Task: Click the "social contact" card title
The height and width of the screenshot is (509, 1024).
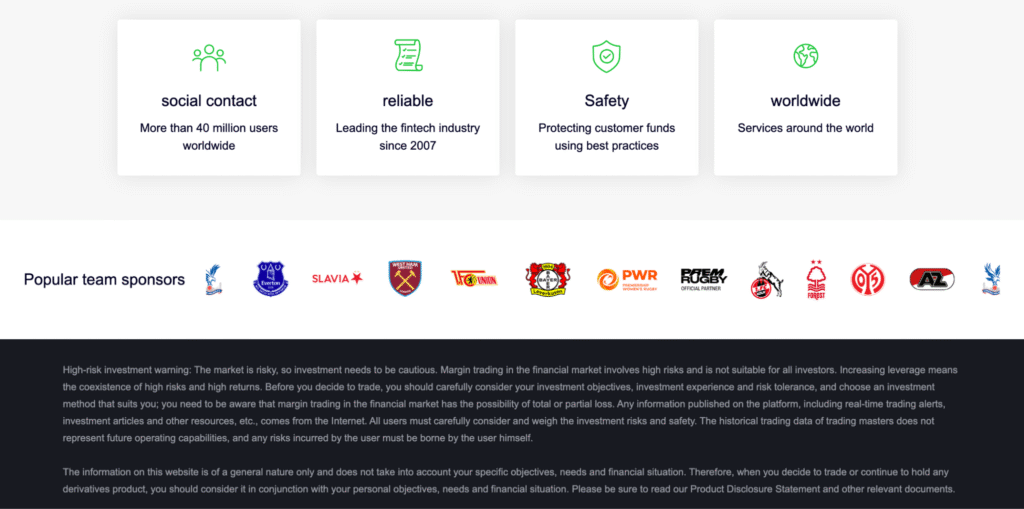Action: 209,101
